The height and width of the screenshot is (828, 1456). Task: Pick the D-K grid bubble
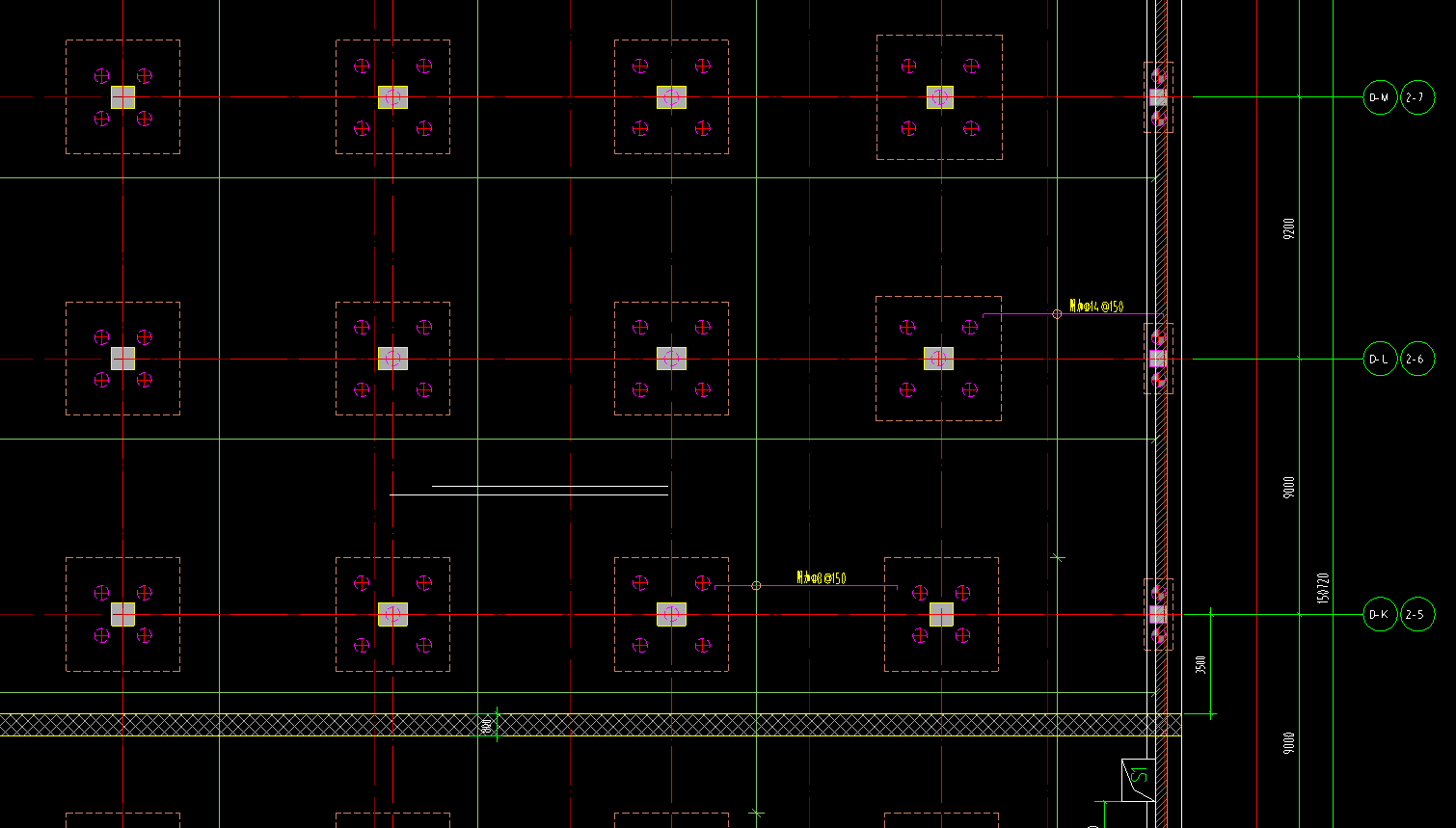pyautogui.click(x=1380, y=615)
